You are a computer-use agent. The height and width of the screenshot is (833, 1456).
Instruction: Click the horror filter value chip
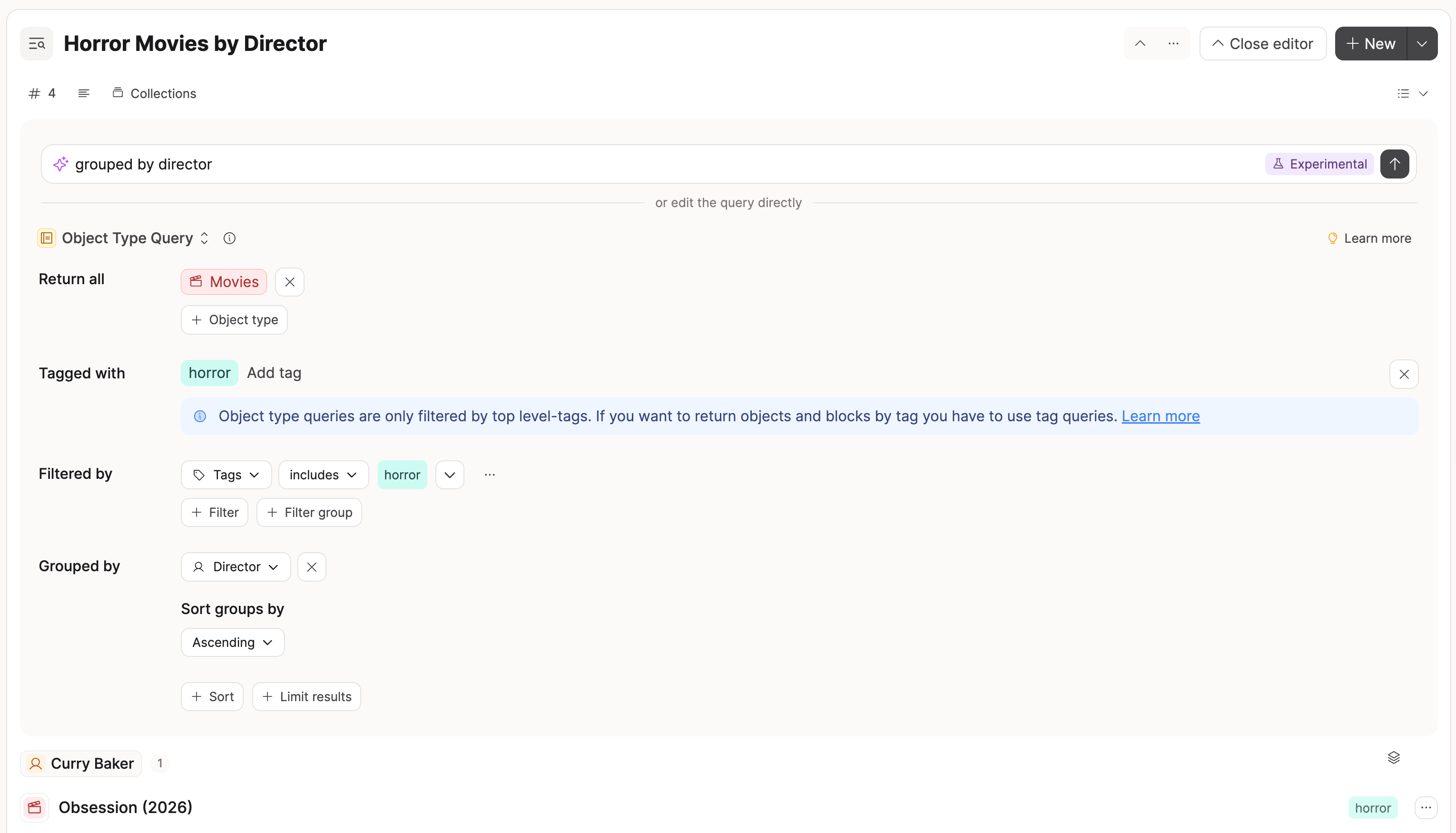click(x=402, y=475)
